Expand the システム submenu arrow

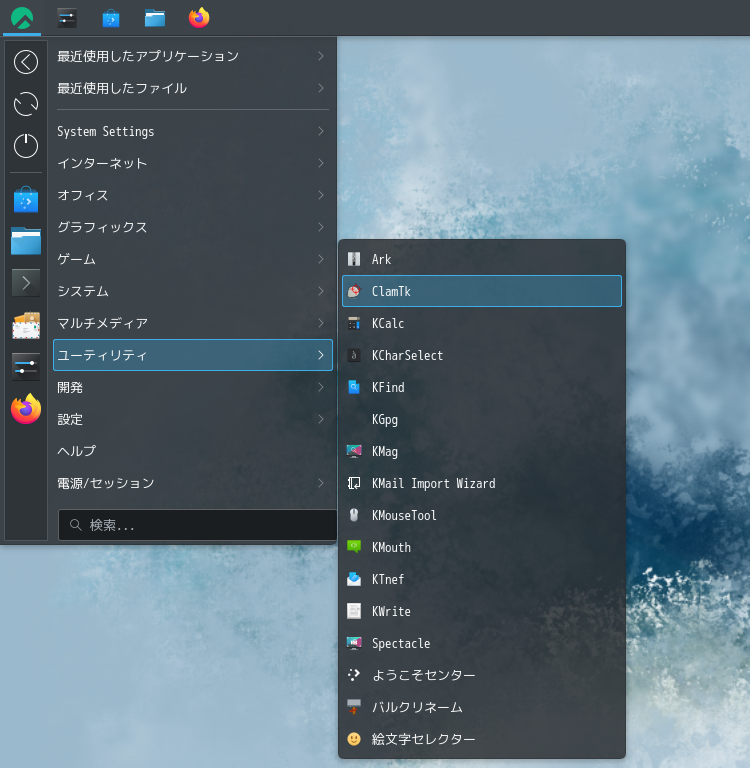pyautogui.click(x=321, y=291)
